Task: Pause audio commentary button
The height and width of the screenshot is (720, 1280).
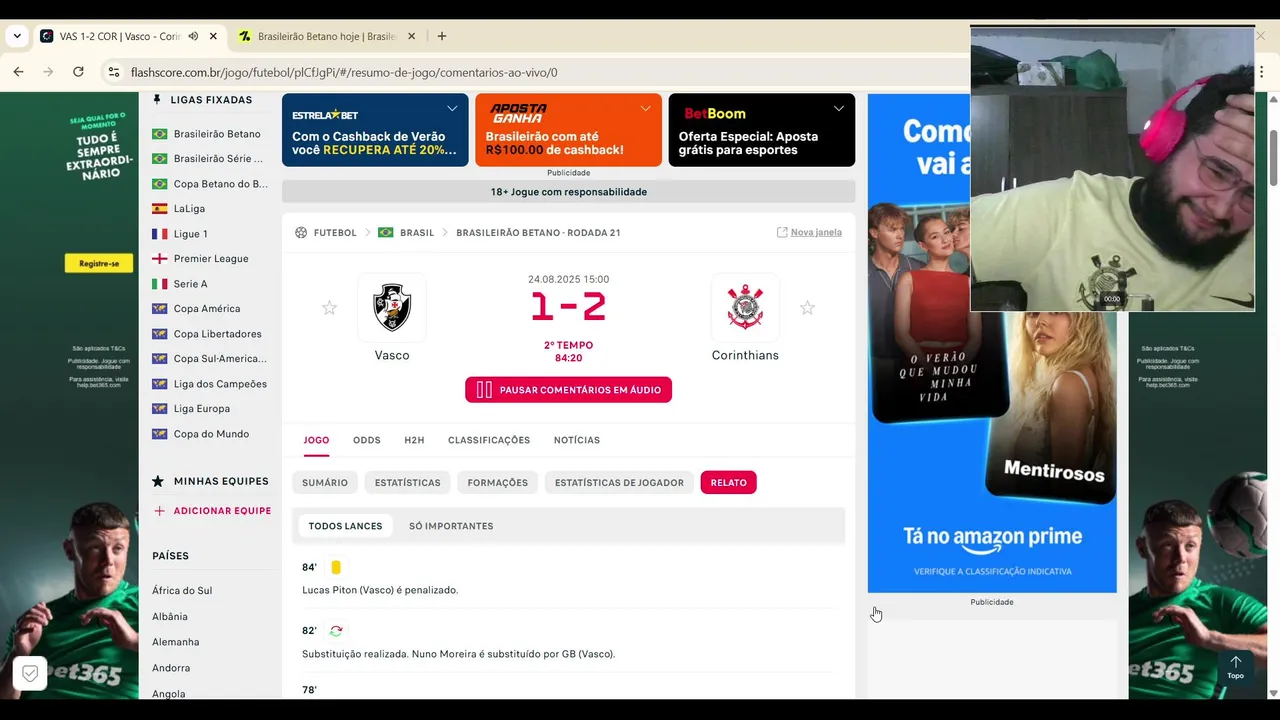Action: (568, 390)
